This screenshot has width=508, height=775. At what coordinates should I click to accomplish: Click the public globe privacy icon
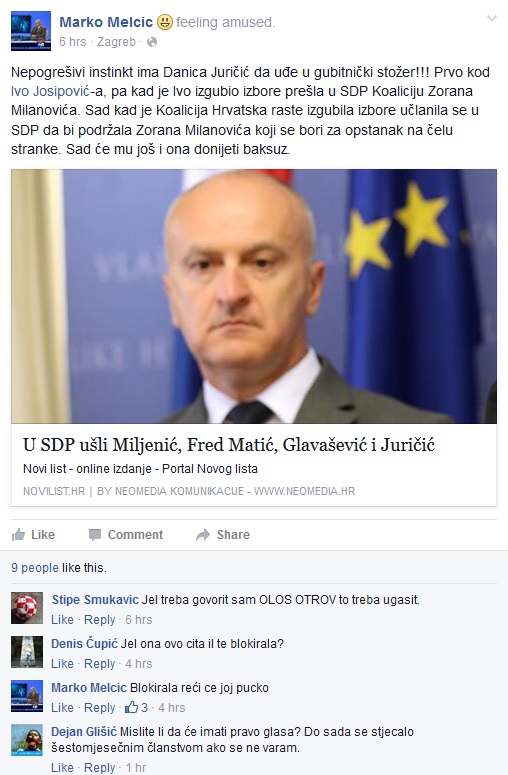152,42
